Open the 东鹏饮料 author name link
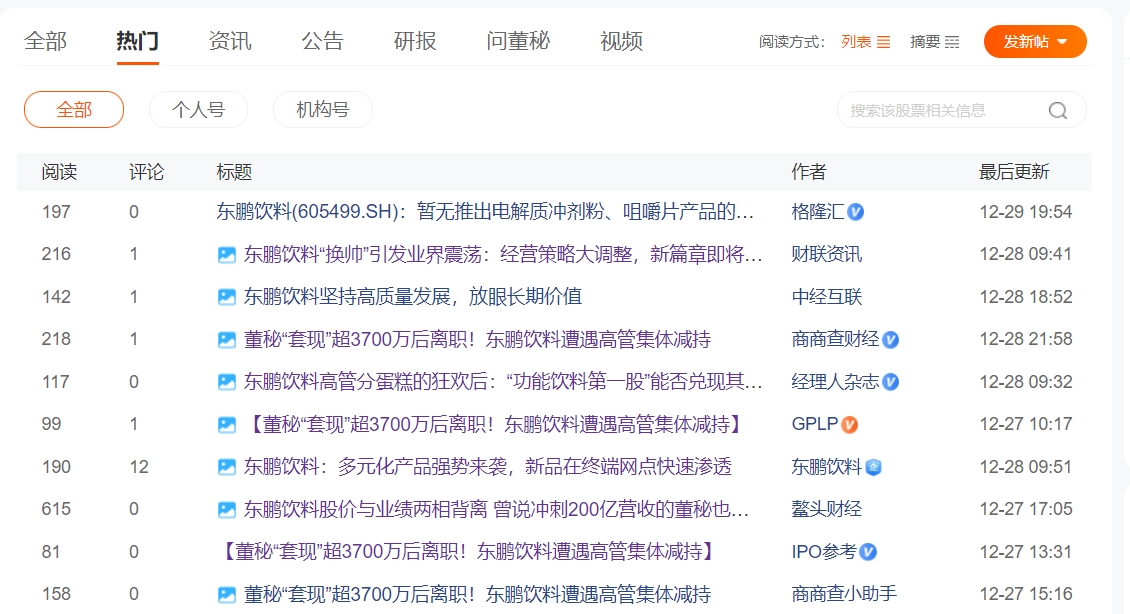This screenshot has height=614, width=1130. (x=827, y=467)
